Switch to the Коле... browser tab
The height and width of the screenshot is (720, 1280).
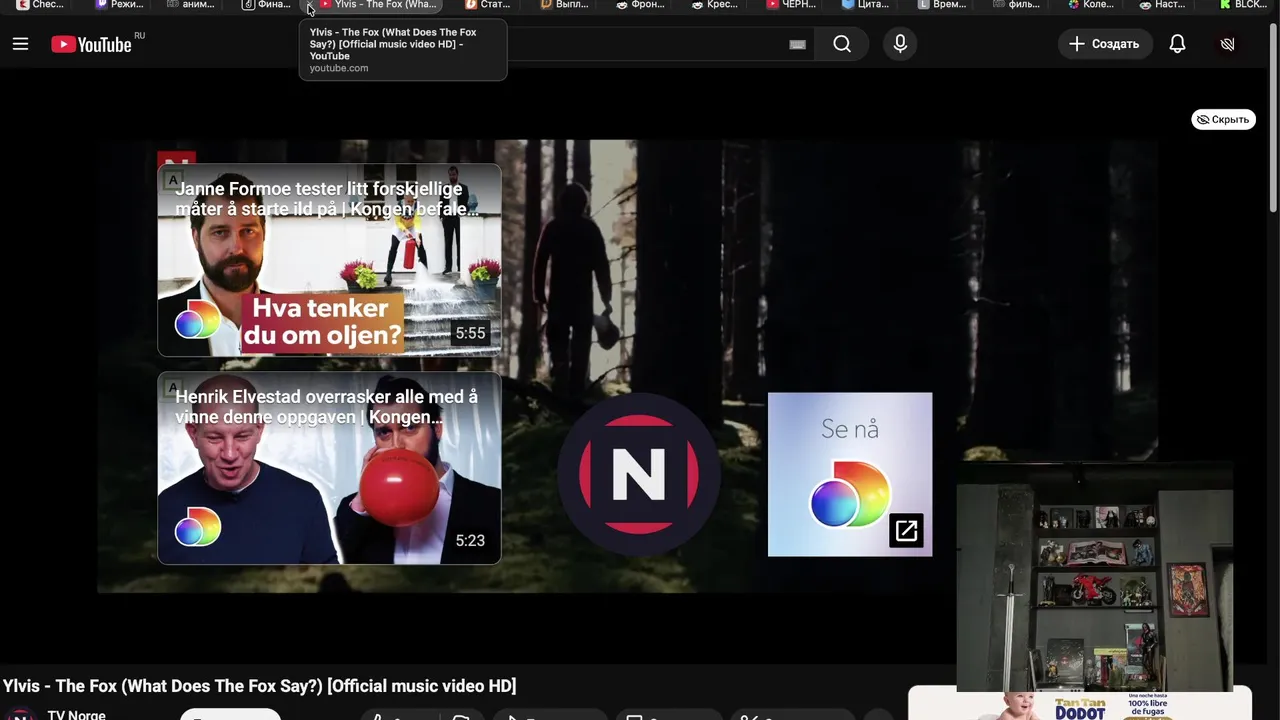tap(1092, 5)
